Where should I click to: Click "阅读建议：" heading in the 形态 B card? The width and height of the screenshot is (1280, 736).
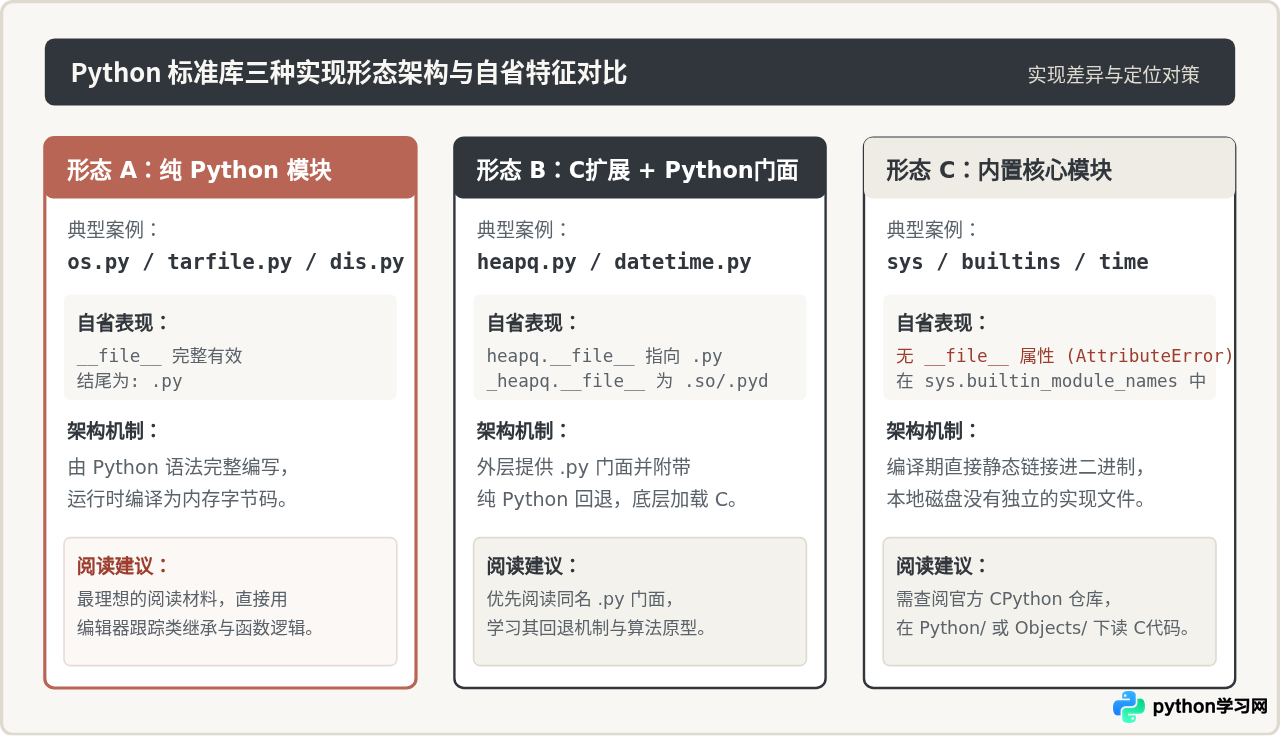coord(534,566)
